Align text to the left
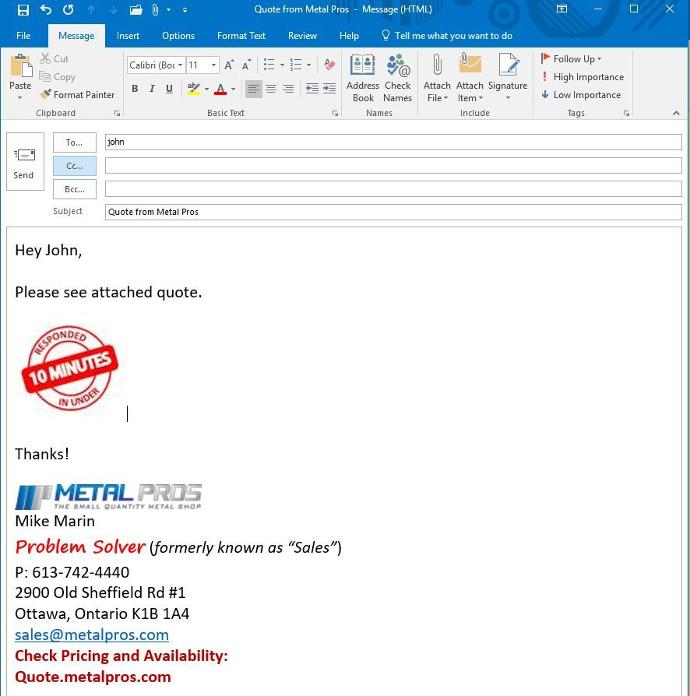The width and height of the screenshot is (690, 696). (253, 89)
